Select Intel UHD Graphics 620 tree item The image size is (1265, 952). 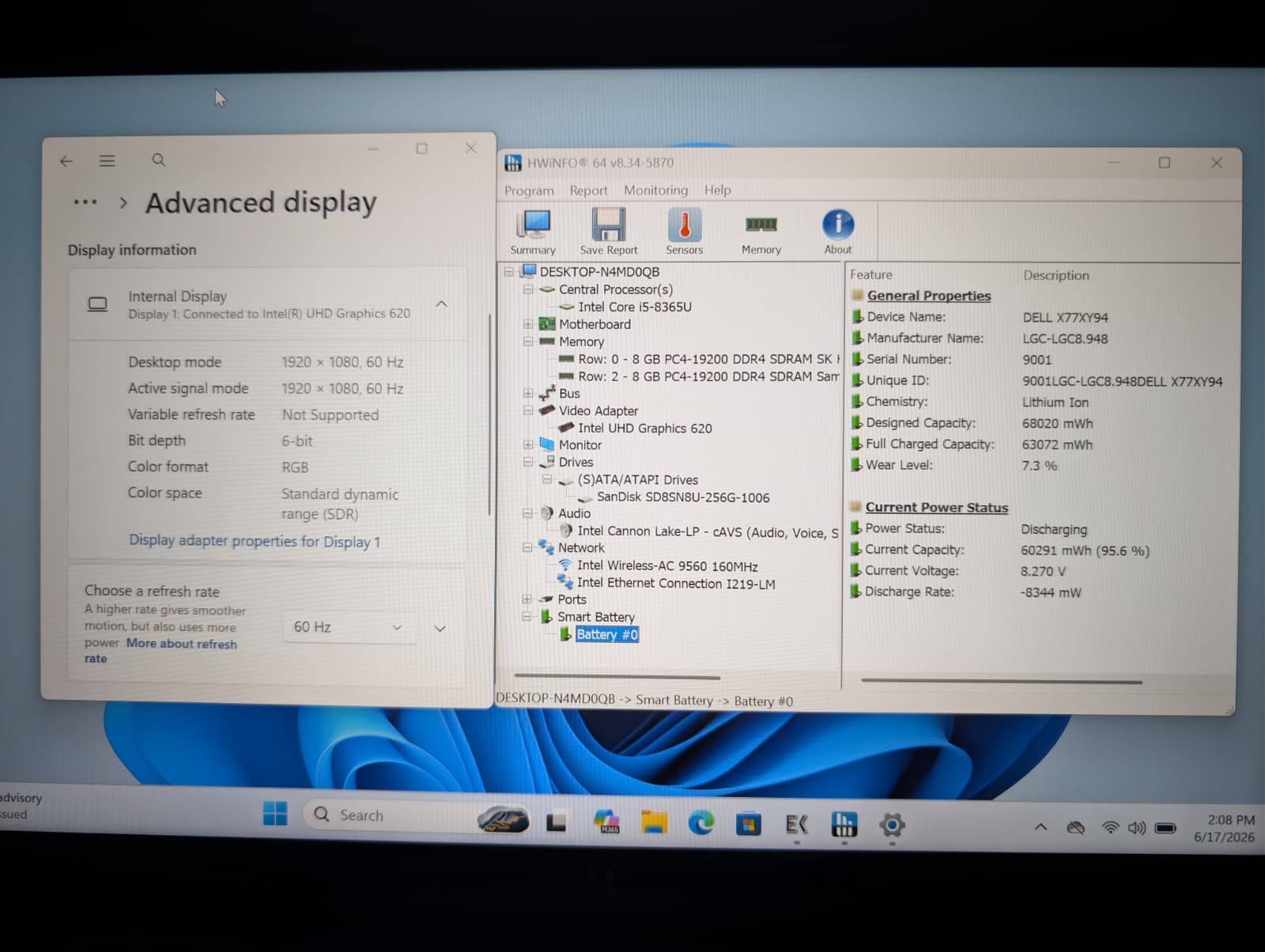tap(644, 428)
